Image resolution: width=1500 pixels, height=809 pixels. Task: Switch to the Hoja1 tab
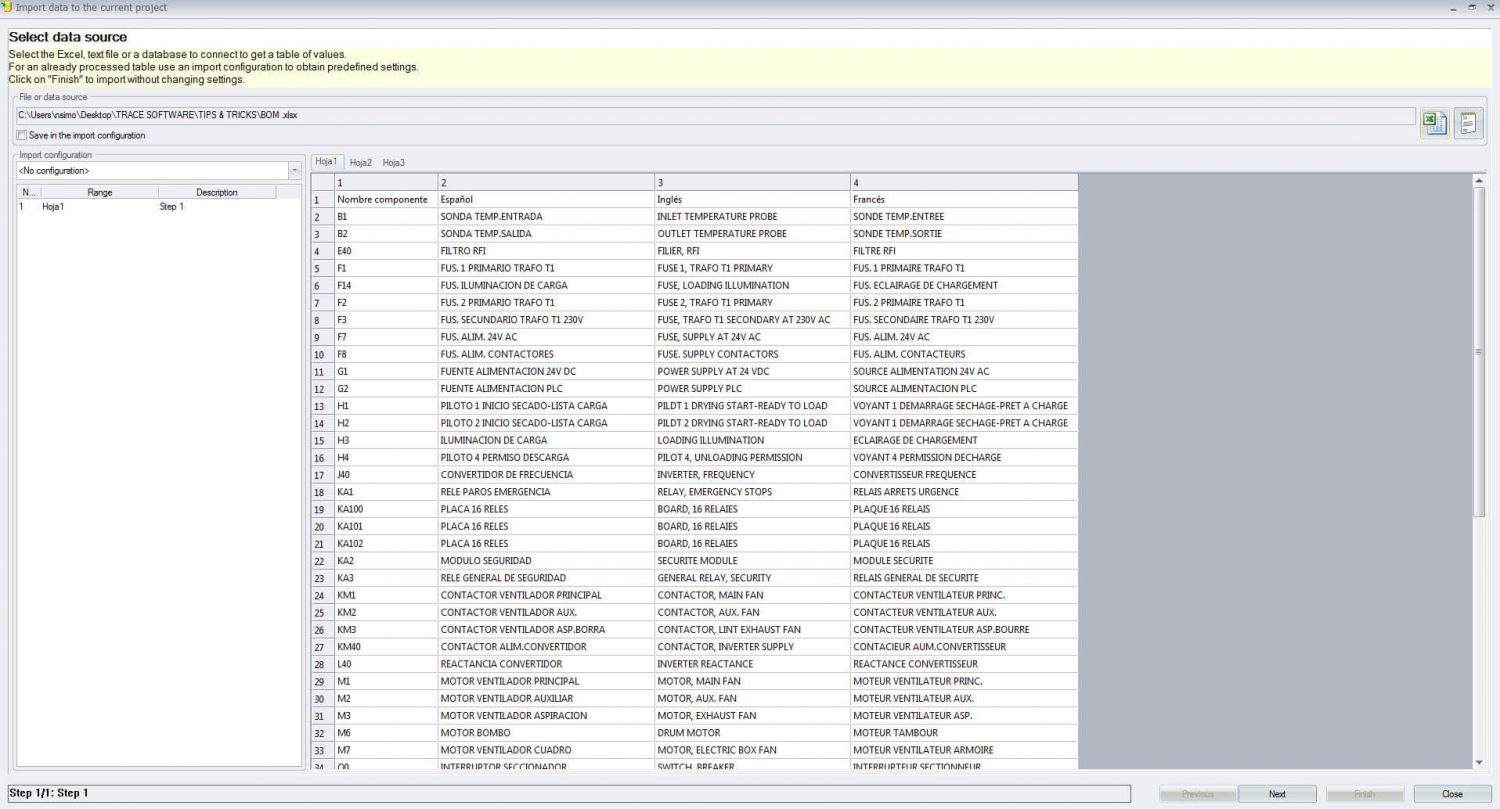coord(327,161)
